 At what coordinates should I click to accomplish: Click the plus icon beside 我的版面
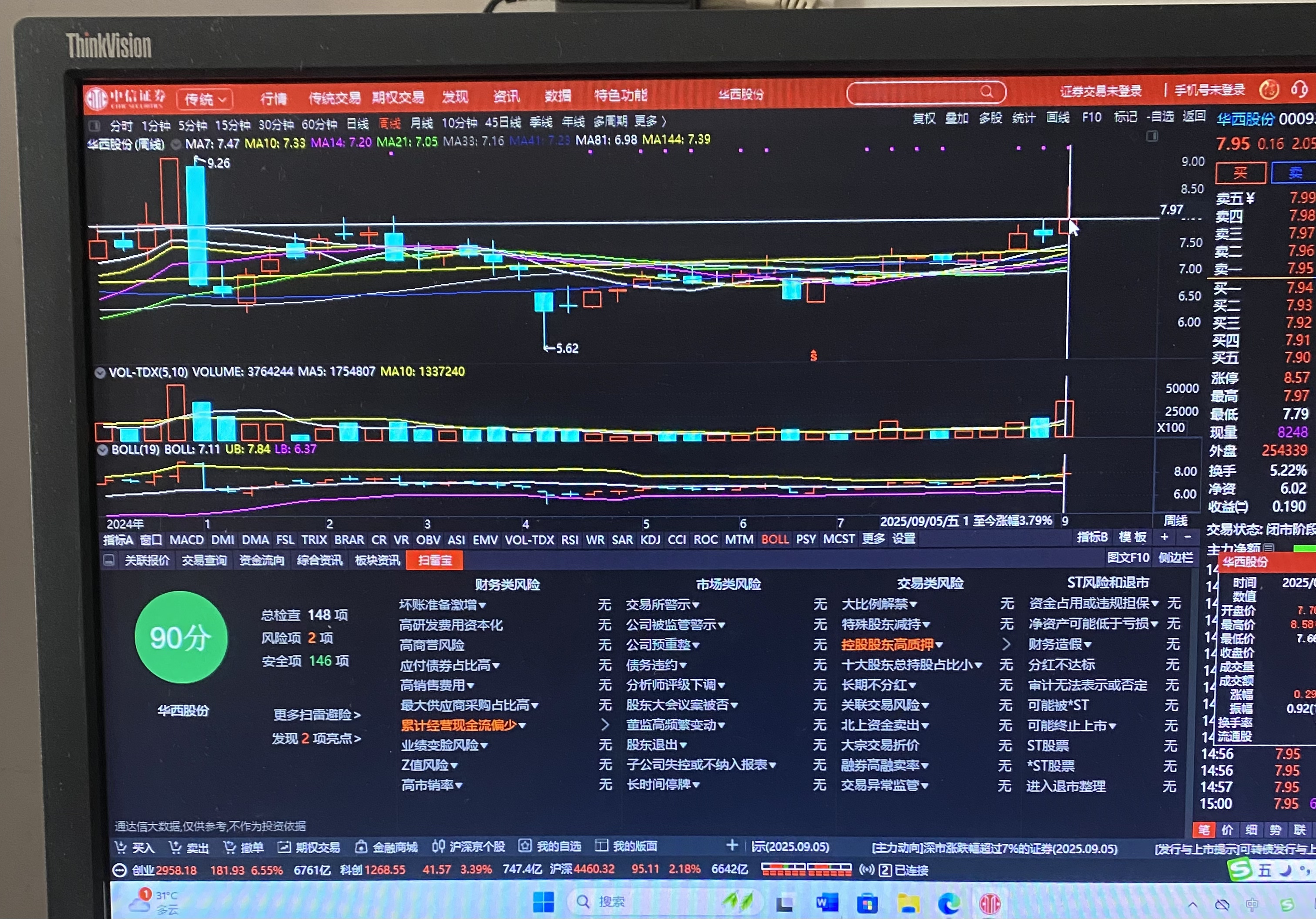click(732, 845)
